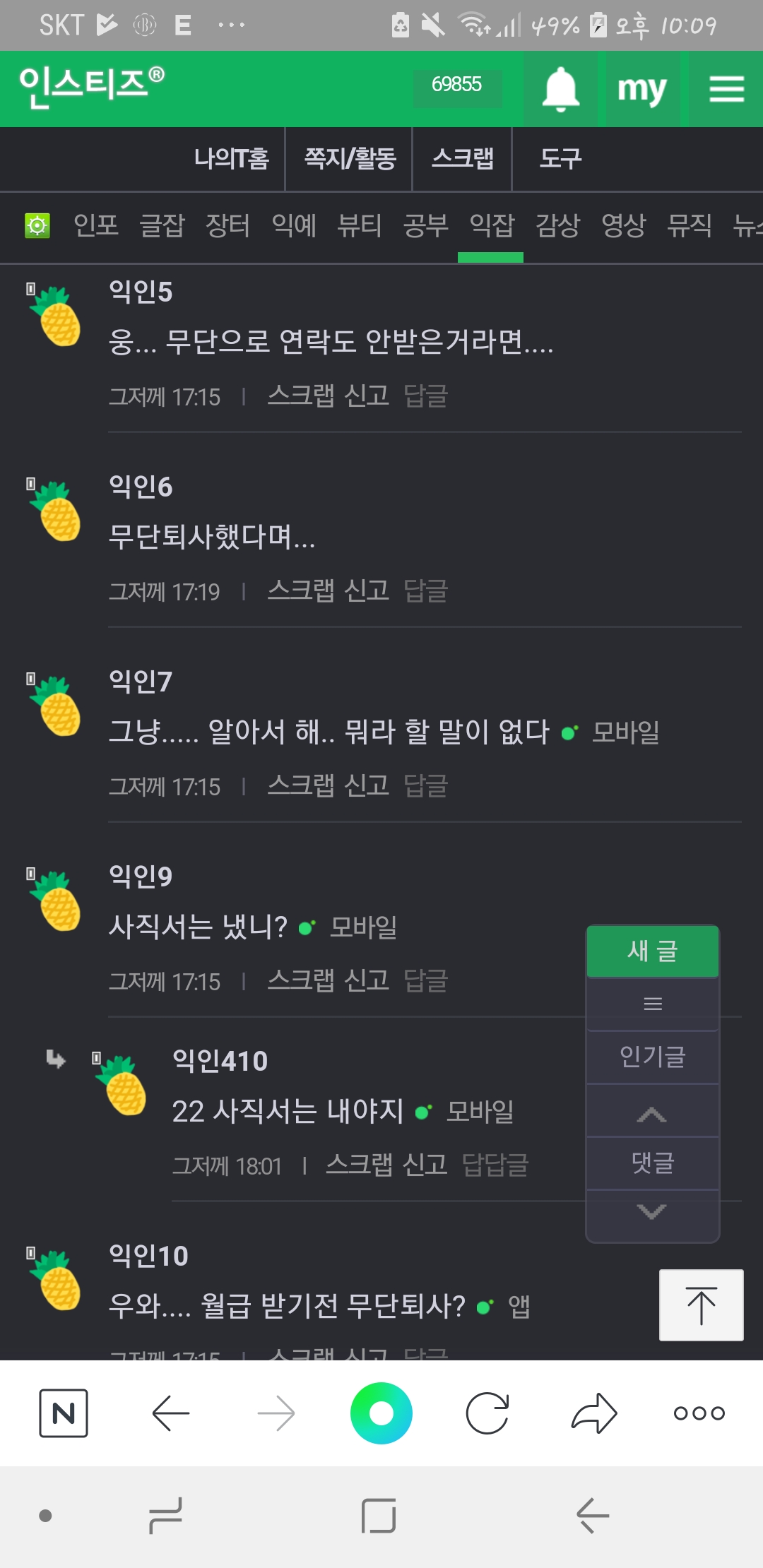Open the 쪽지/활동 menu tab
Screen dimensions: 763x1568
[x=350, y=159]
